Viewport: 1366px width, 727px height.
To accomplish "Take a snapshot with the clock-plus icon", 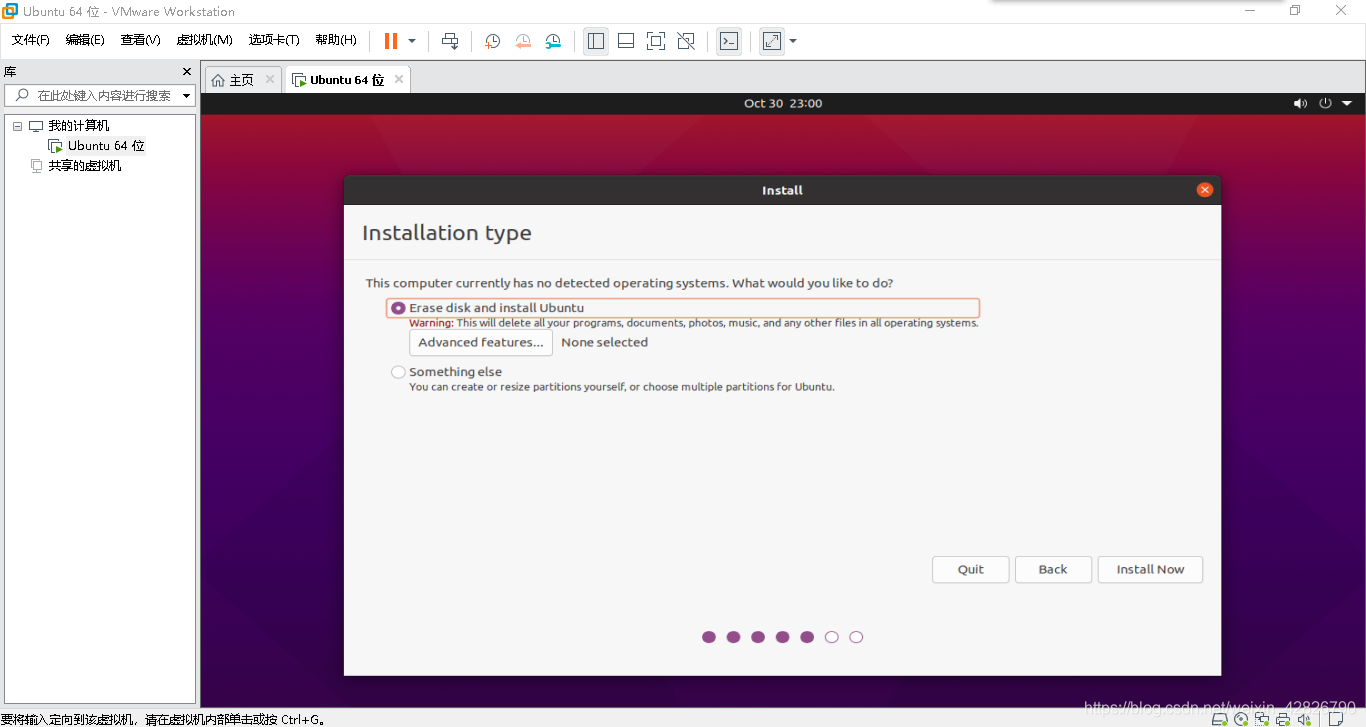I will click(493, 41).
